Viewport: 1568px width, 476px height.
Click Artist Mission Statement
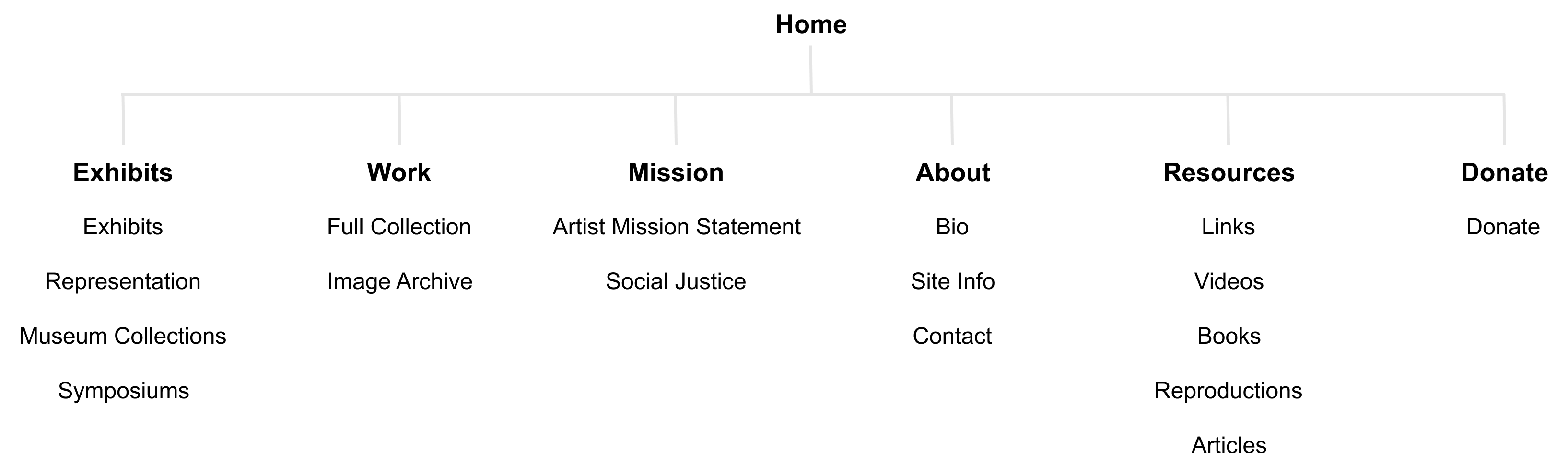point(676,227)
